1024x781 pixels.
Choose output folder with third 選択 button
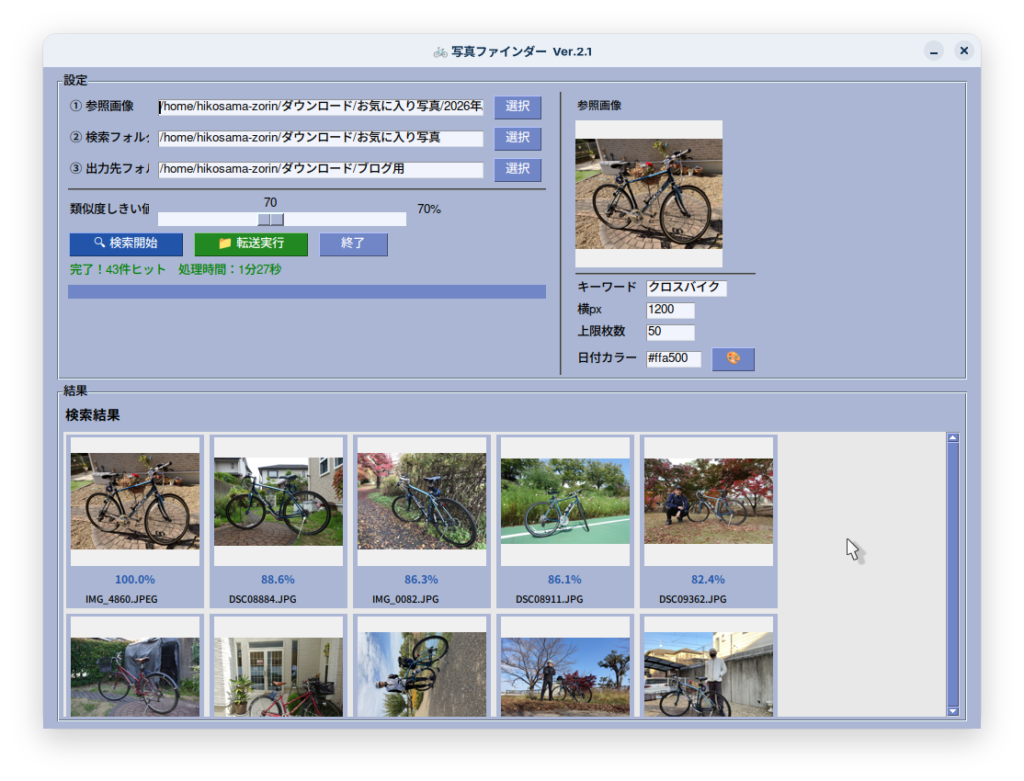click(517, 169)
